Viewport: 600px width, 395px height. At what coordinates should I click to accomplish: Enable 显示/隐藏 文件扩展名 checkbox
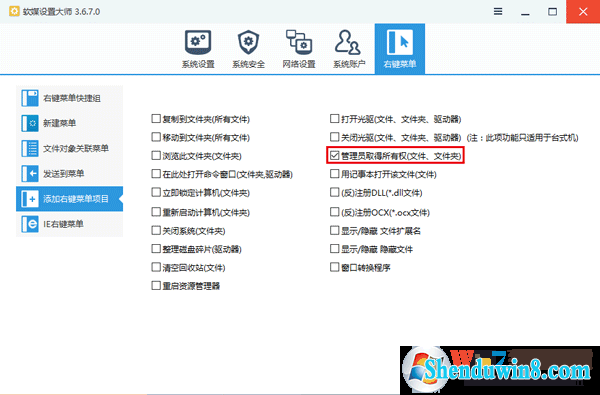point(334,230)
